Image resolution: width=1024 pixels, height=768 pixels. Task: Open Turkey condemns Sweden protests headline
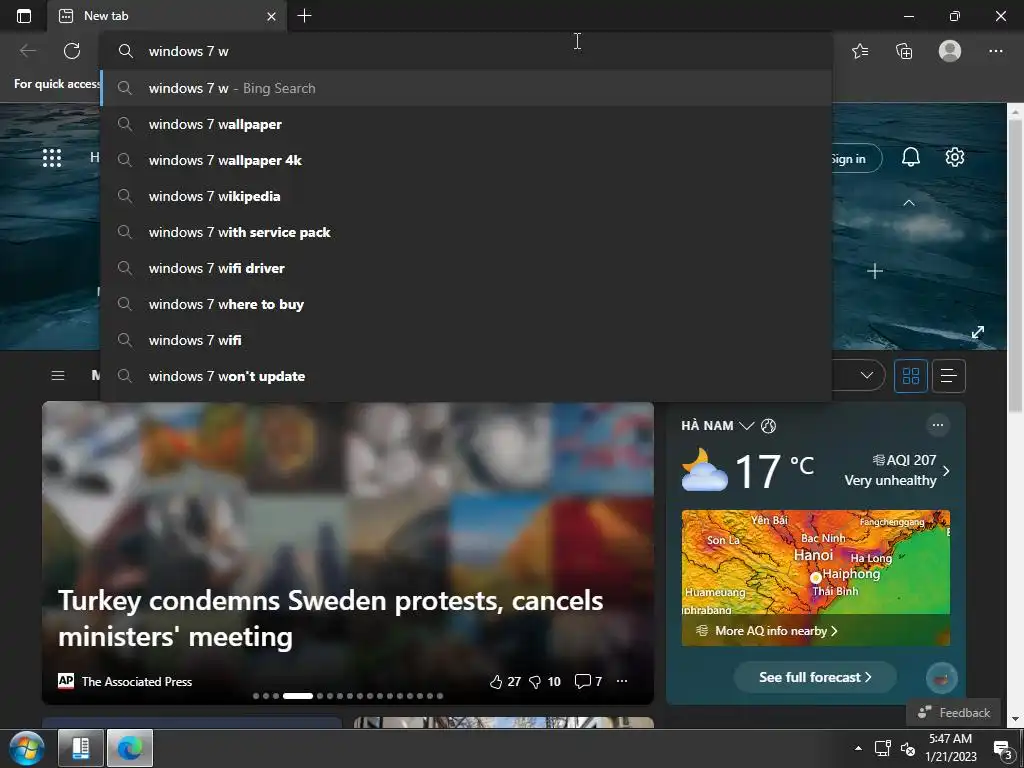[x=330, y=618]
